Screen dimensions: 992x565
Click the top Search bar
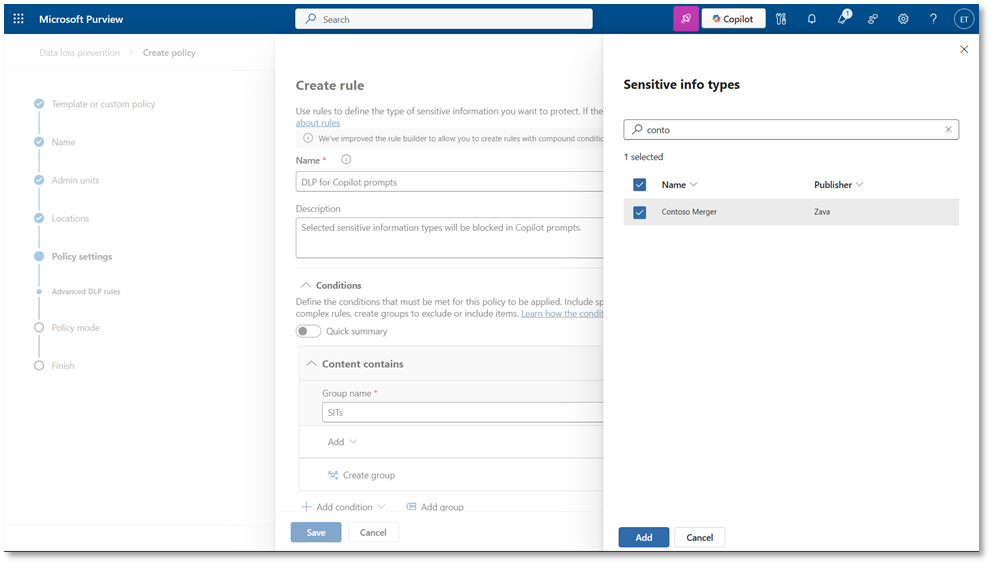coord(443,19)
